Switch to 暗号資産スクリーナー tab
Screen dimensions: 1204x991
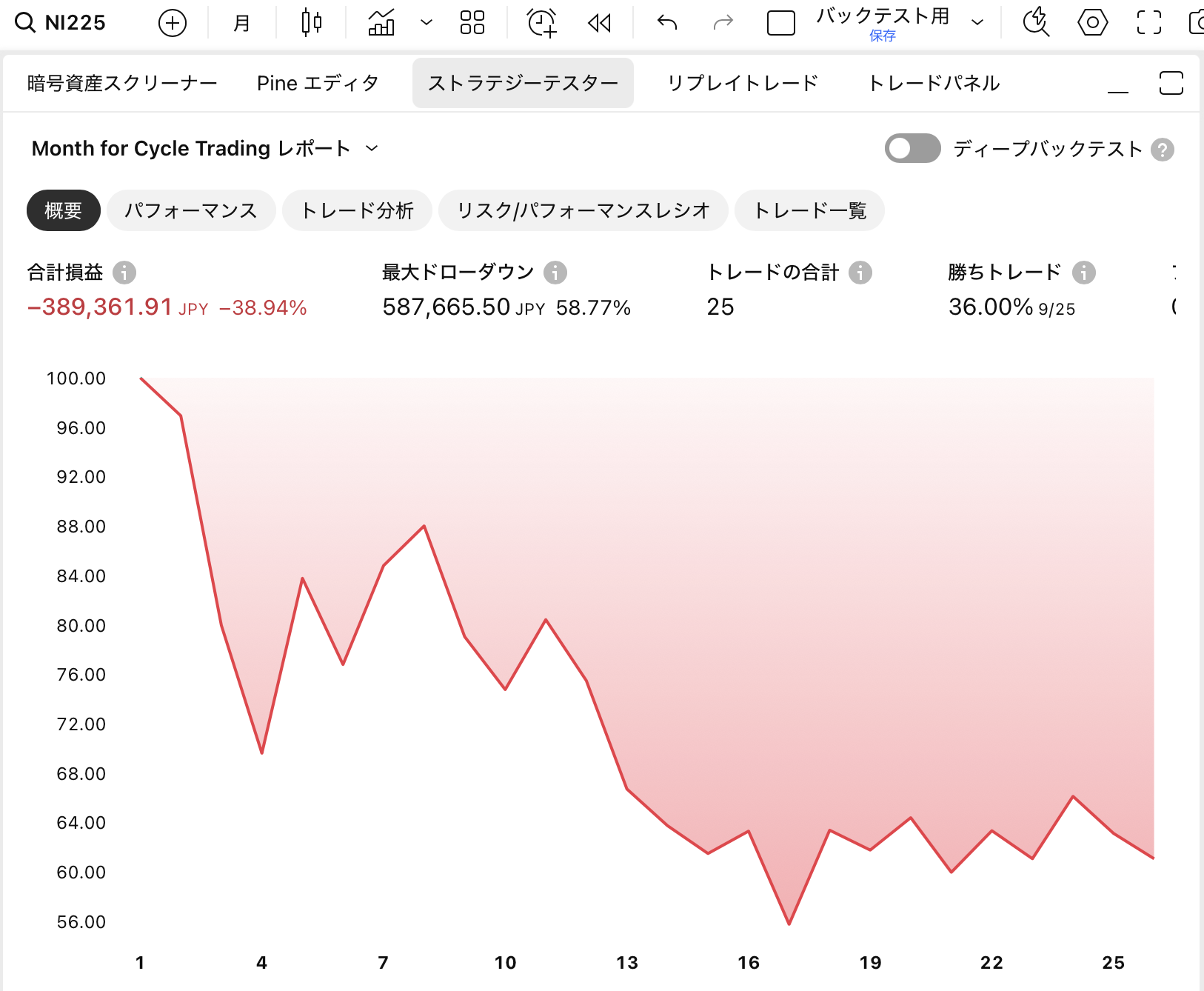coord(122,83)
